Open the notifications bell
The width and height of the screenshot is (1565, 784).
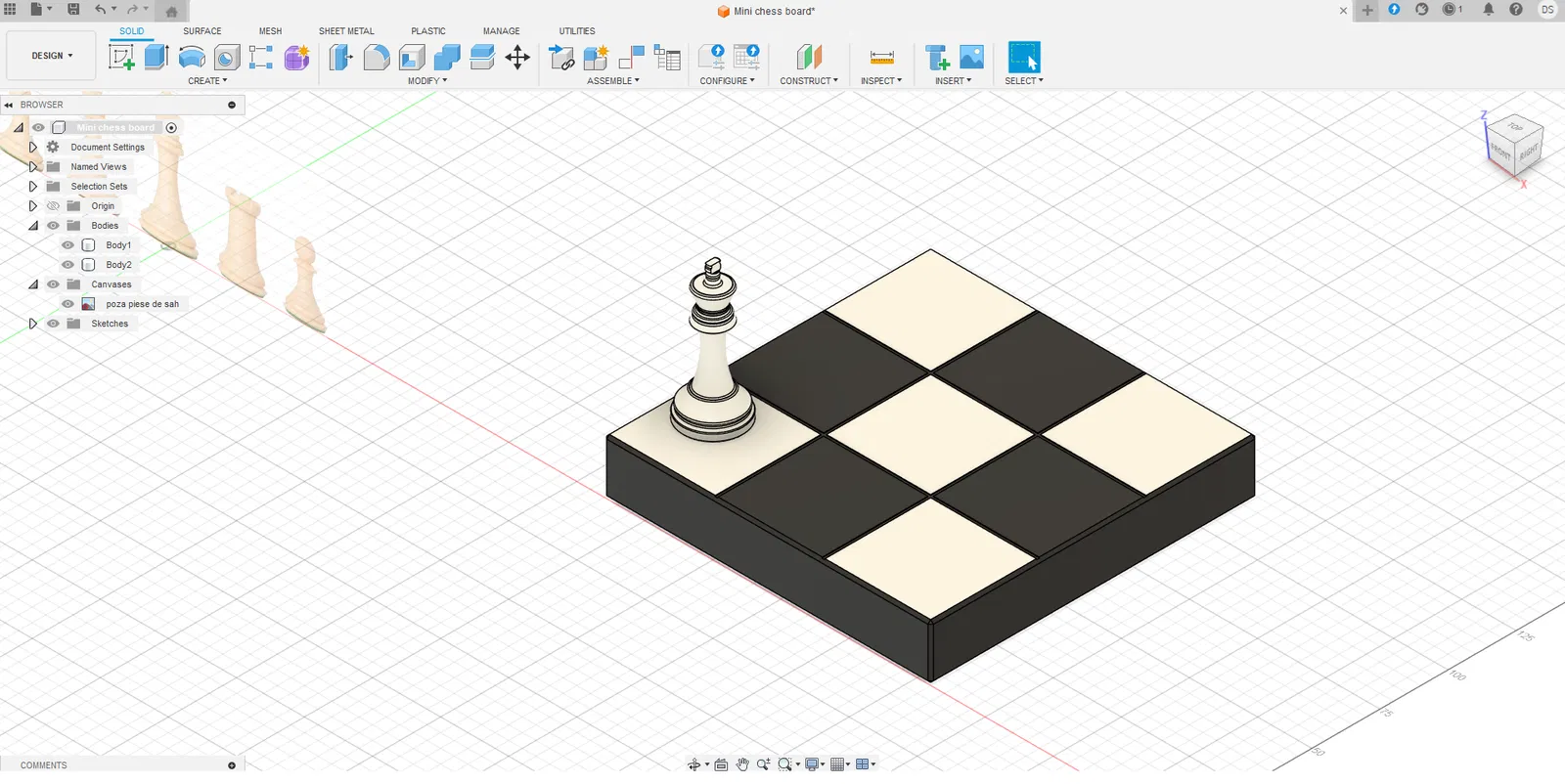click(x=1489, y=10)
